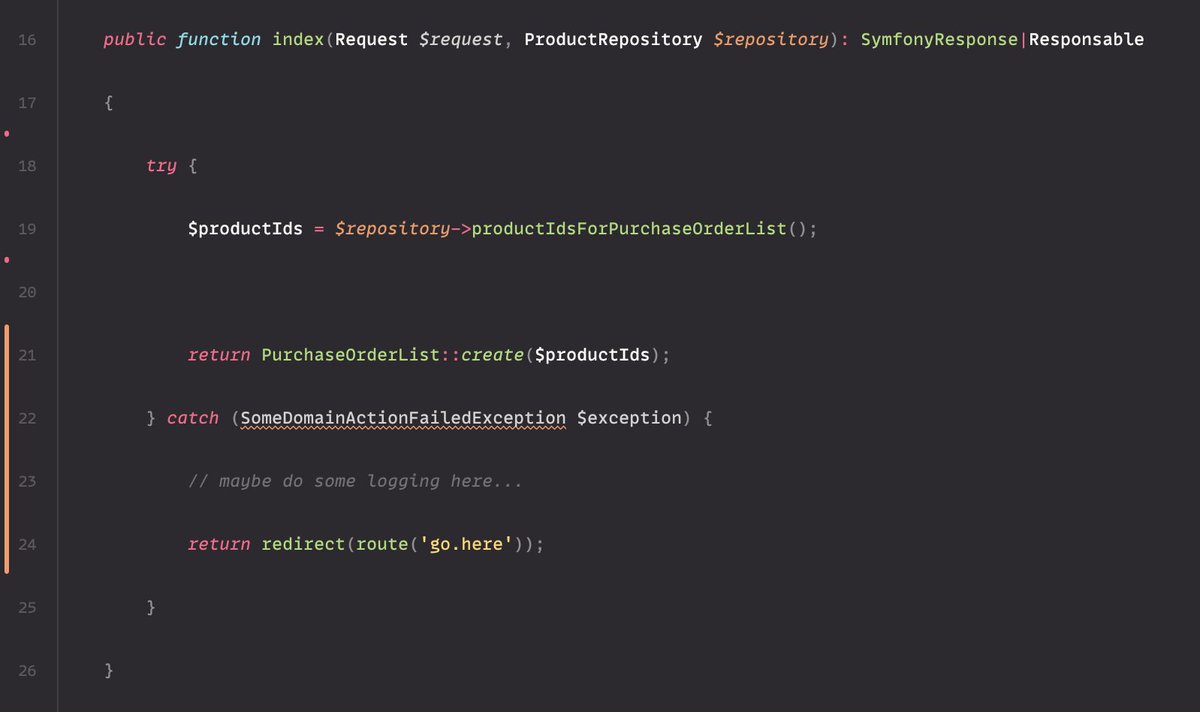Click line number 19 in the gutter
The width and height of the screenshot is (1200, 712).
point(27,229)
